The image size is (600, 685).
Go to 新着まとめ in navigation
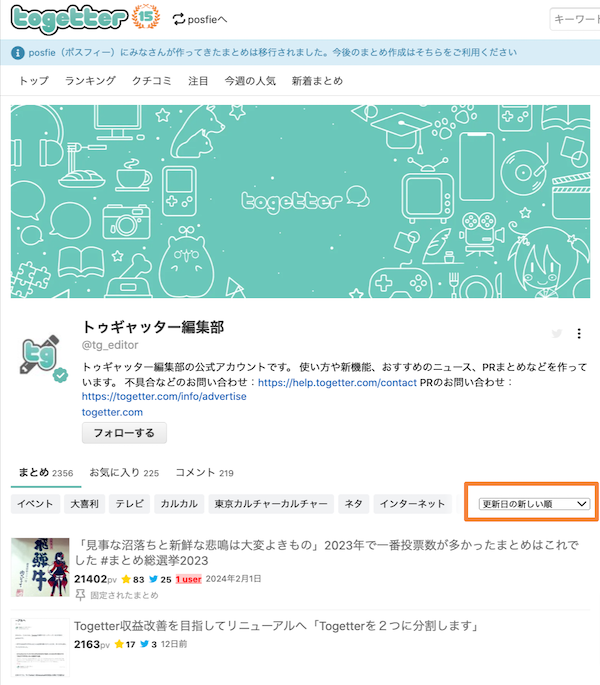(320, 81)
